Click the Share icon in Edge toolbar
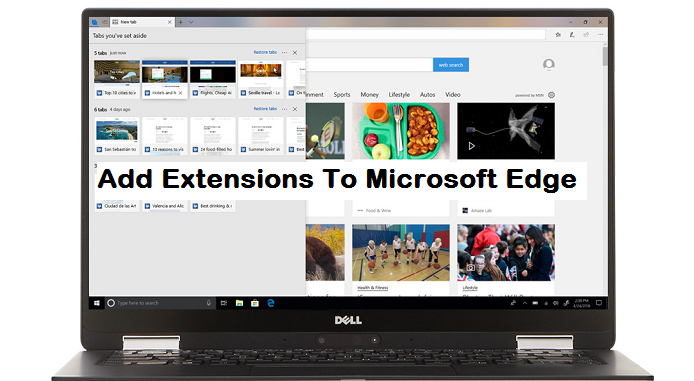The width and height of the screenshot is (694, 381). (x=586, y=35)
